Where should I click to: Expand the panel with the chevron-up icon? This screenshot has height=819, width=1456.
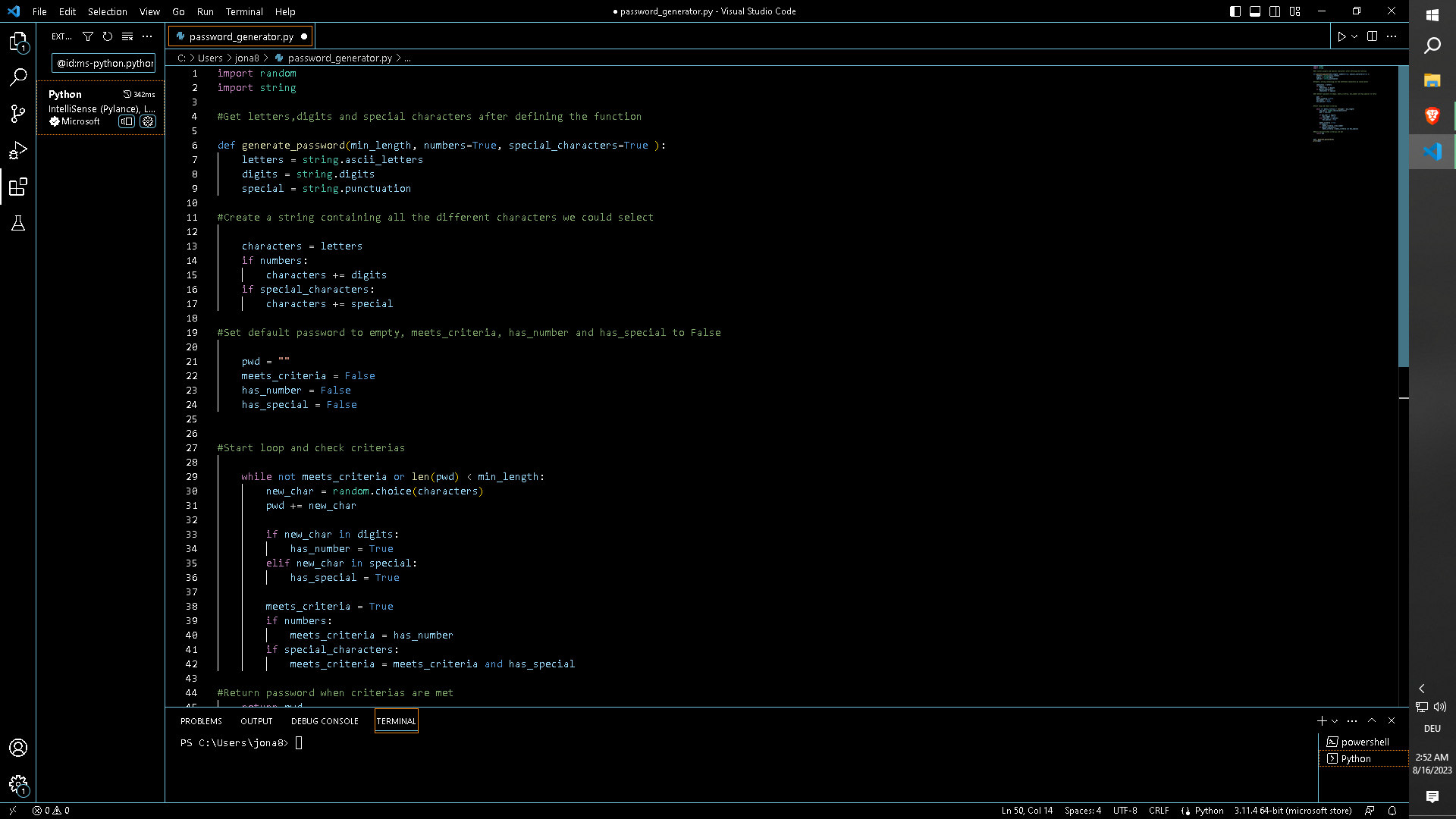coord(1372,720)
